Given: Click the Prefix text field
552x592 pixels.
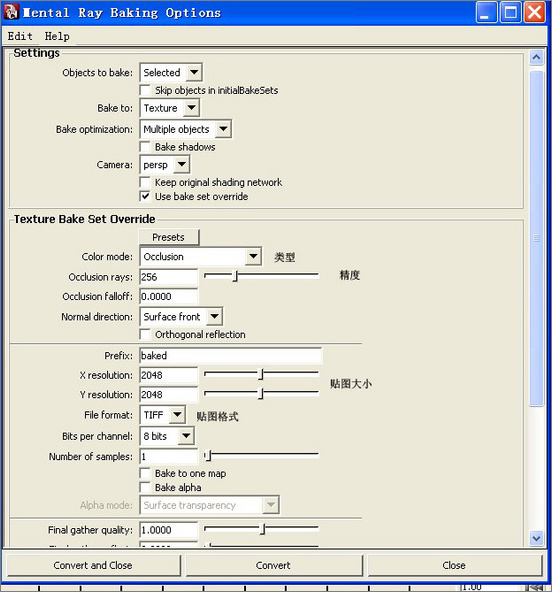Looking at the screenshot, I should click(x=230, y=356).
